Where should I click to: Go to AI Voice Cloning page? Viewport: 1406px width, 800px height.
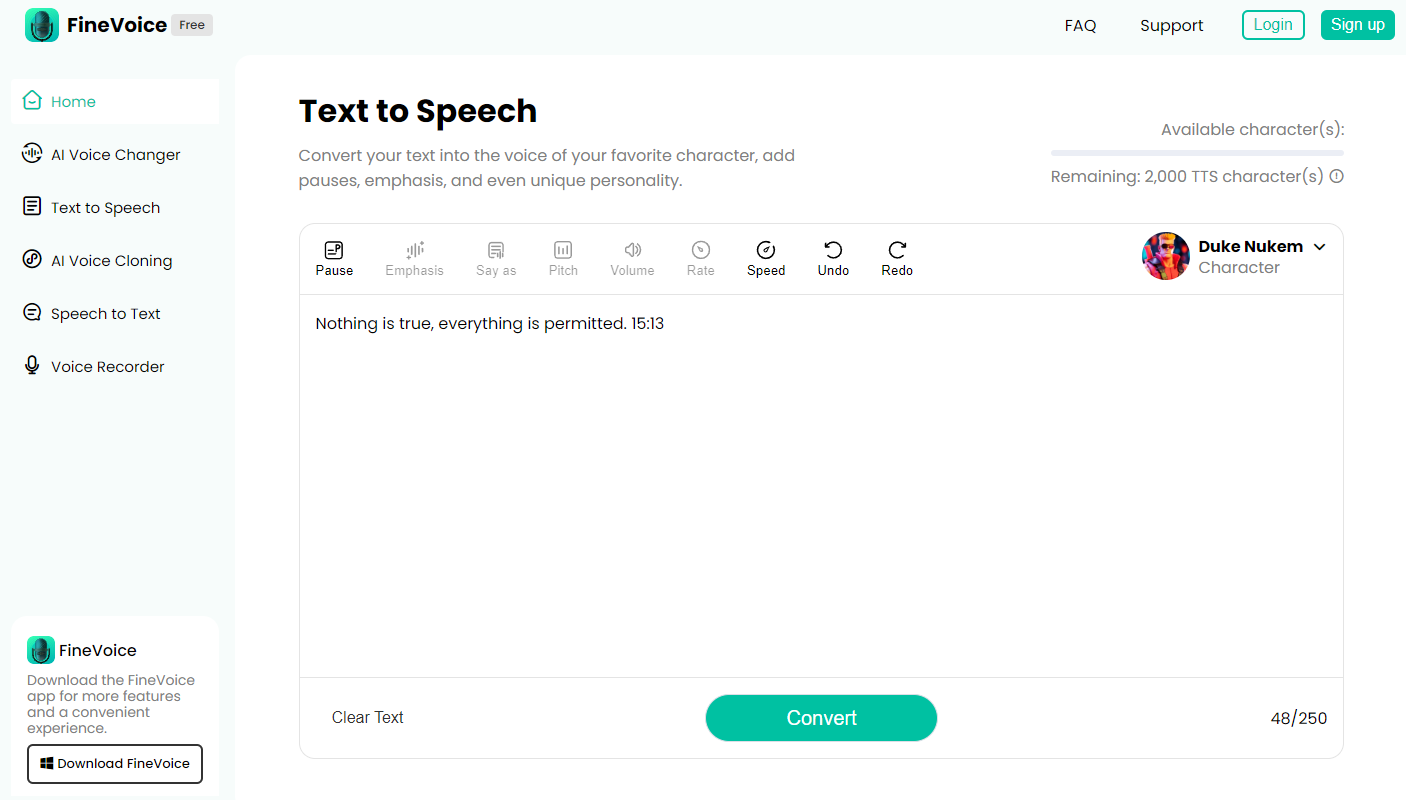[x=111, y=261]
